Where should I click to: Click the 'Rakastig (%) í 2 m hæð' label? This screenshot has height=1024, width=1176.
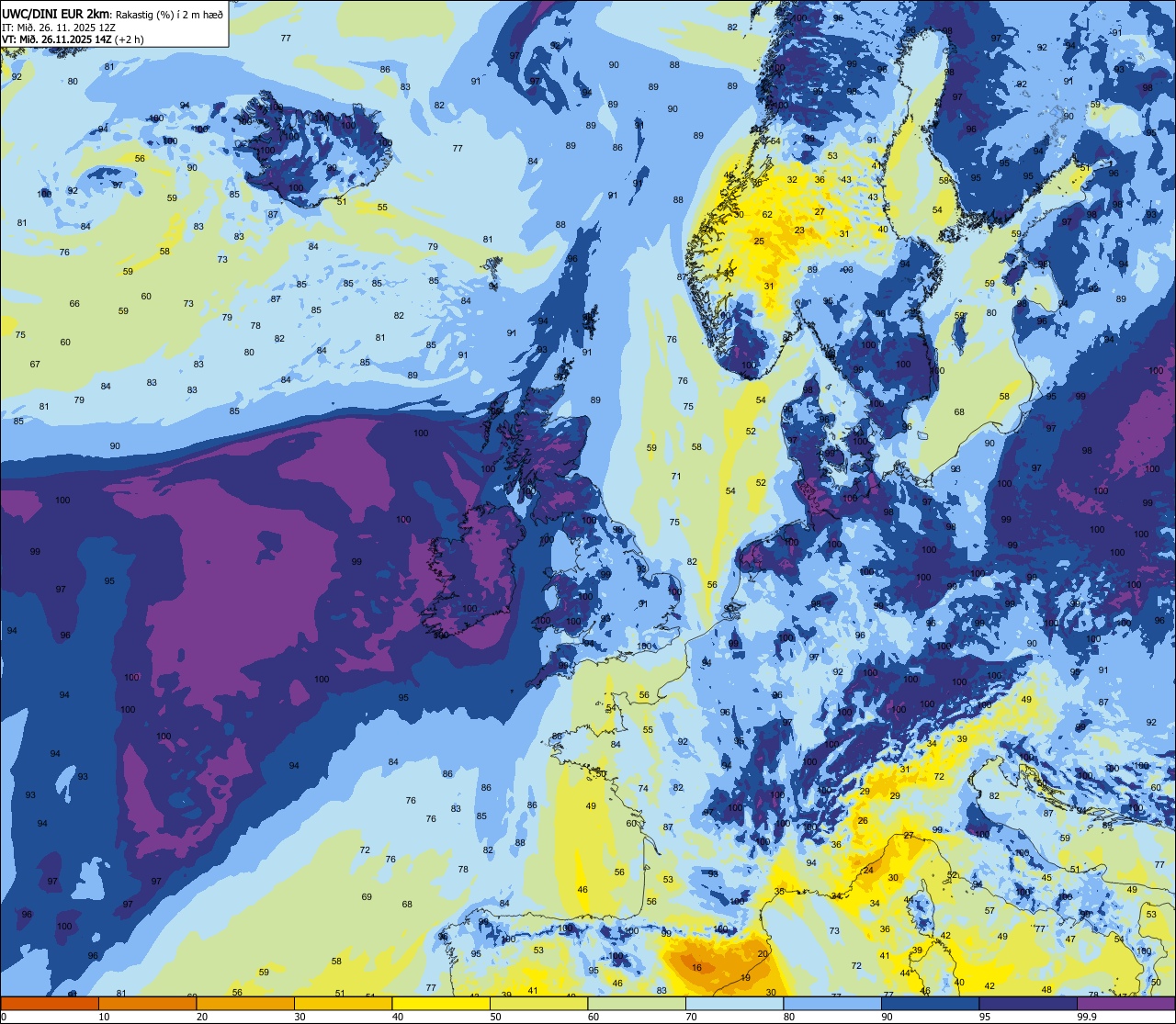click(x=167, y=15)
